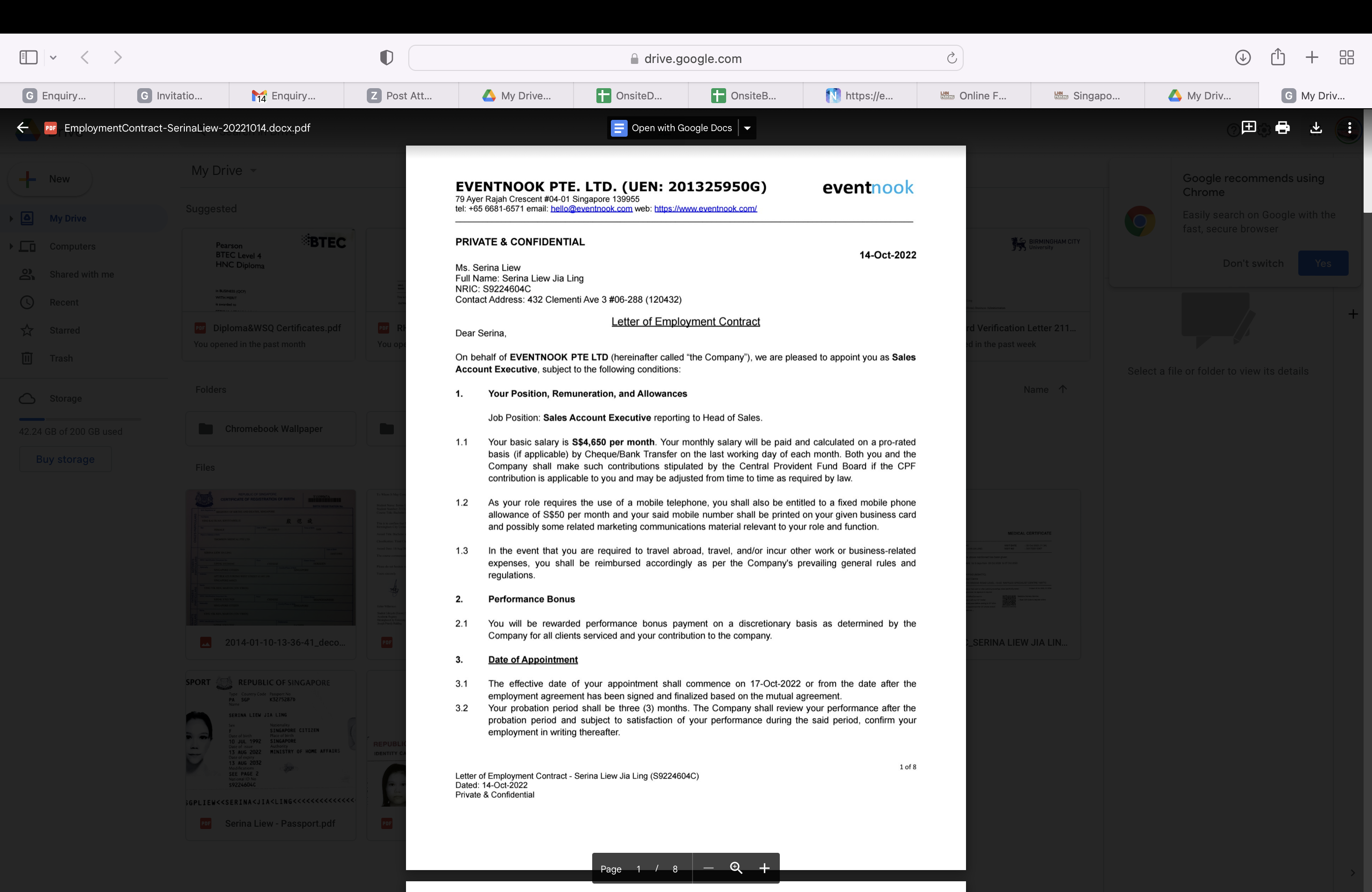This screenshot has width=1372, height=892.
Task: Click the vertical scrollbar on the right edge
Action: (x=1367, y=161)
